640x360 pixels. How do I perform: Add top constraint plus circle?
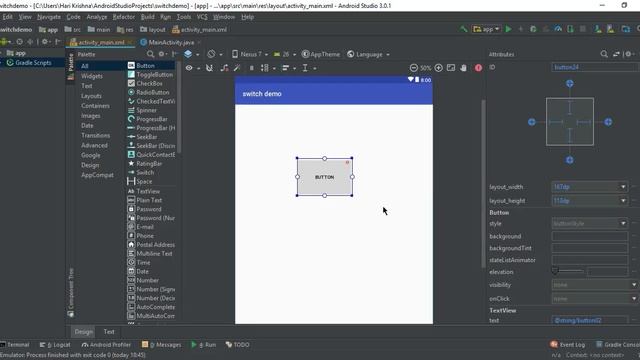[x=569, y=84]
